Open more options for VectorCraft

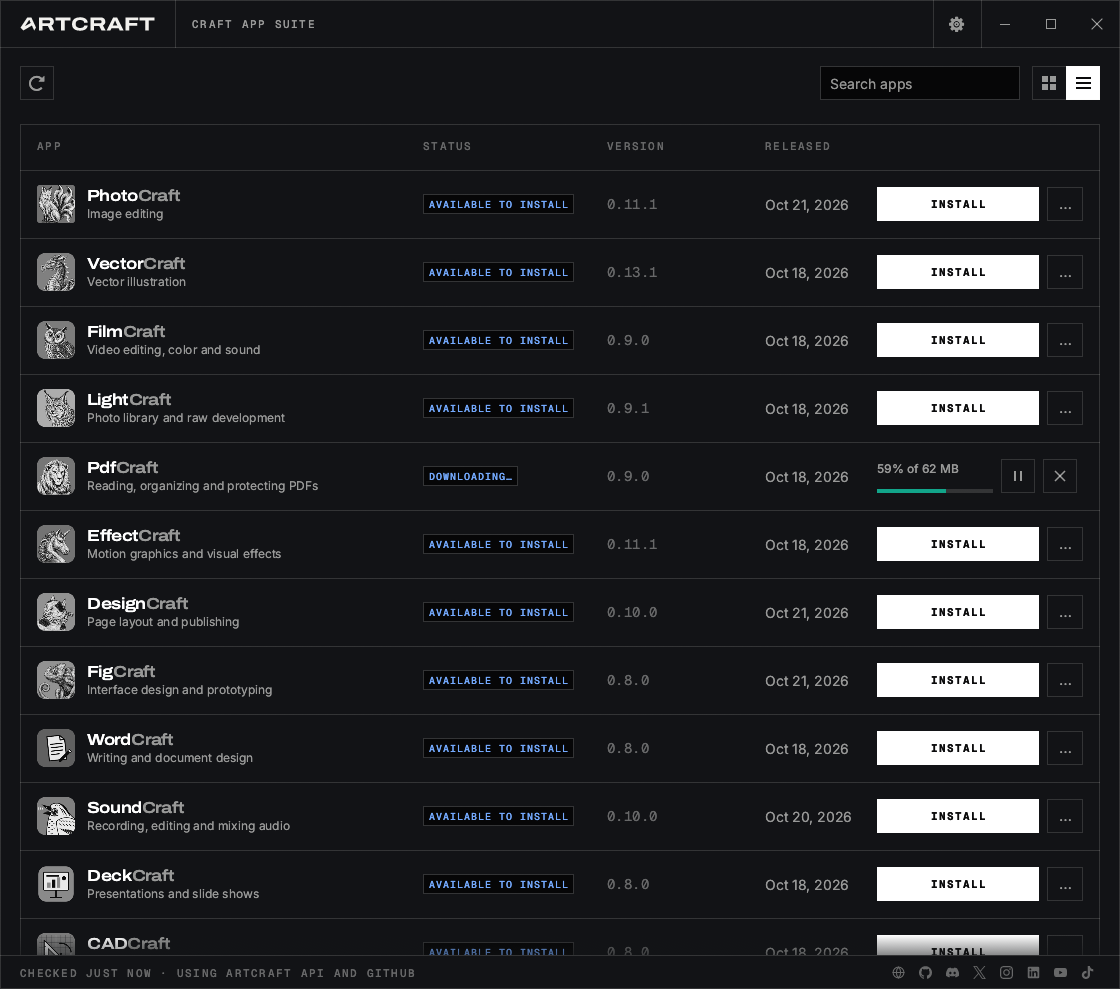click(1065, 272)
